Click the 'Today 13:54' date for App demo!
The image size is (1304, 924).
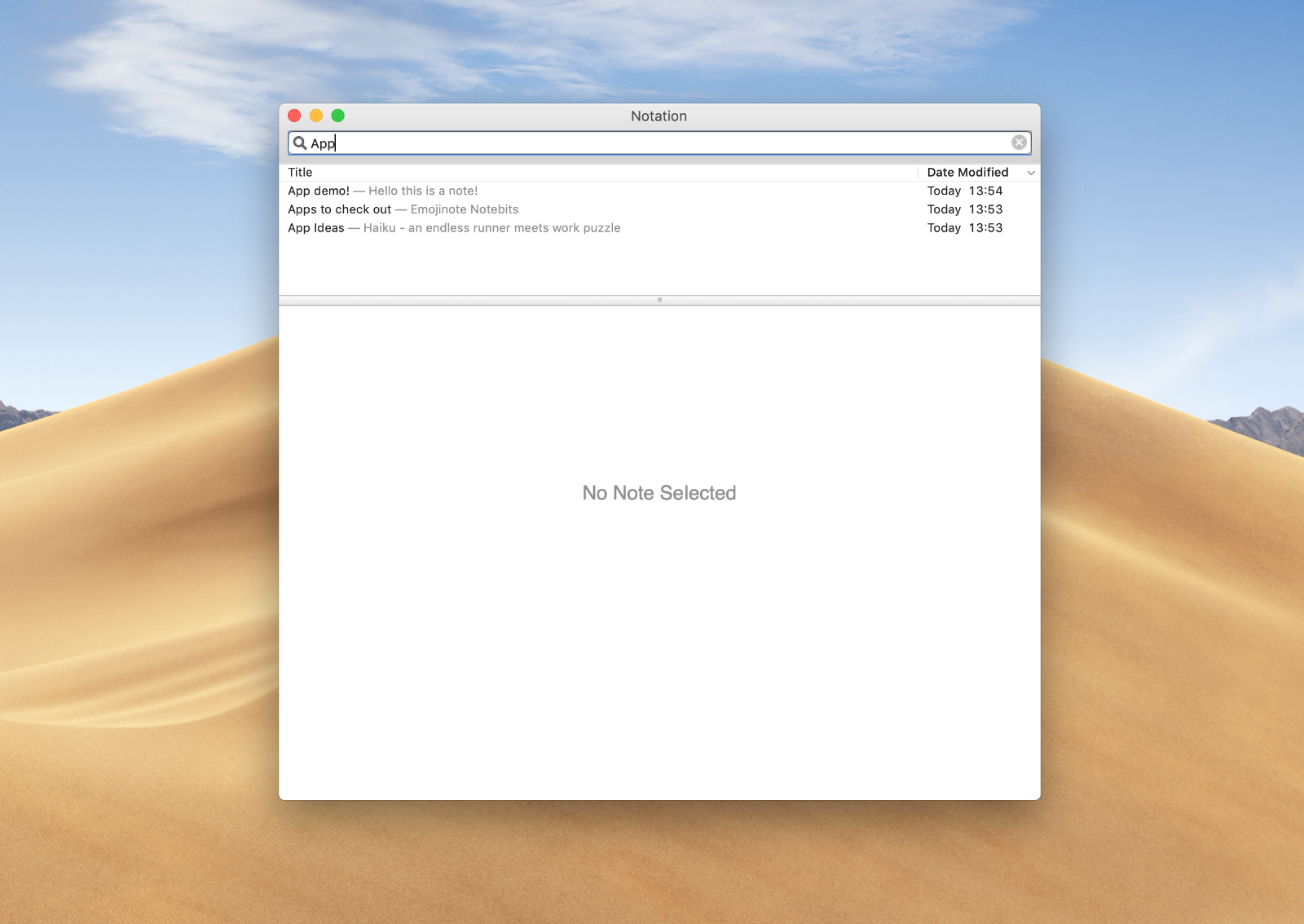click(965, 191)
